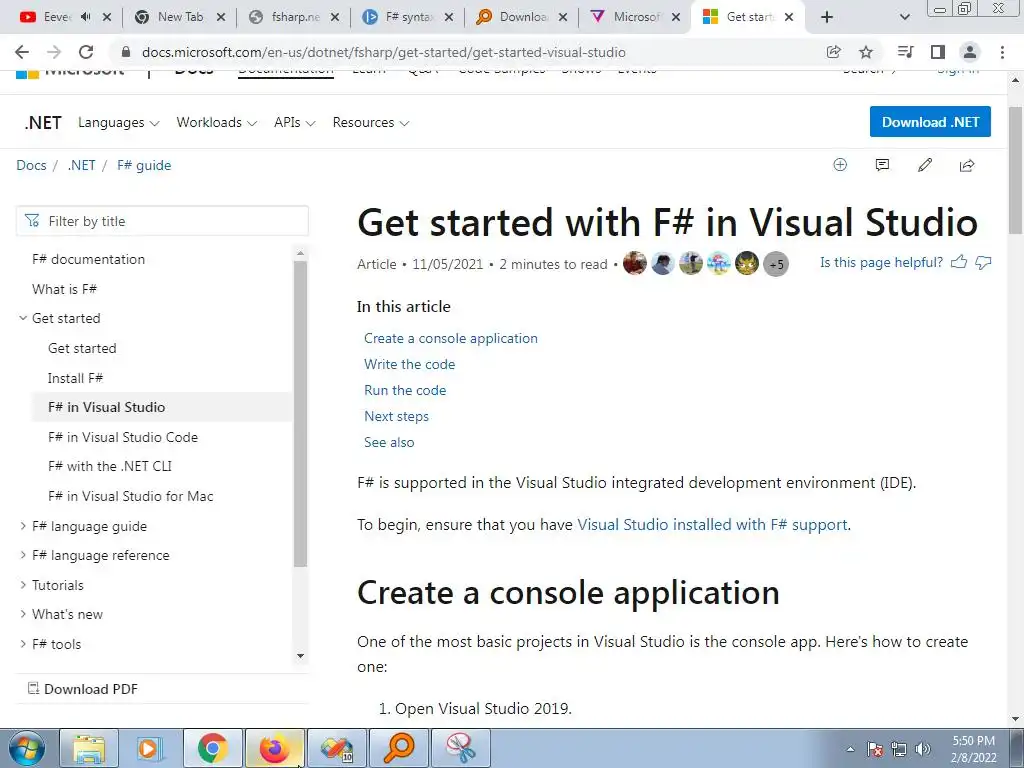Mute the YouTube tab audio icon

[86, 17]
